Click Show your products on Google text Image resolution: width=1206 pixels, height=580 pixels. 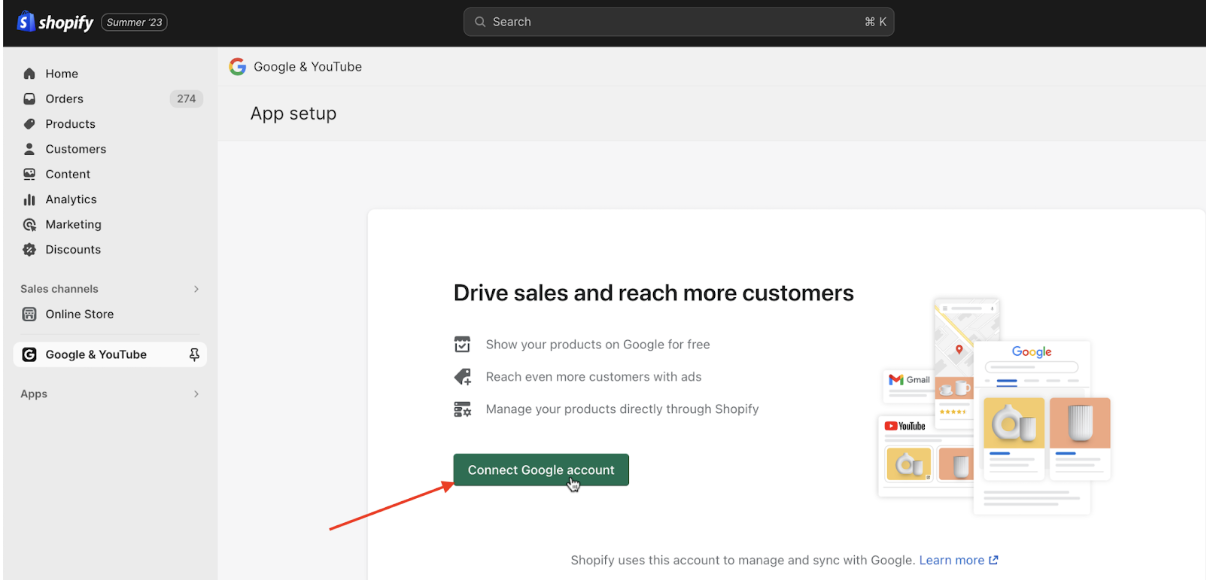pyautogui.click(x=598, y=344)
